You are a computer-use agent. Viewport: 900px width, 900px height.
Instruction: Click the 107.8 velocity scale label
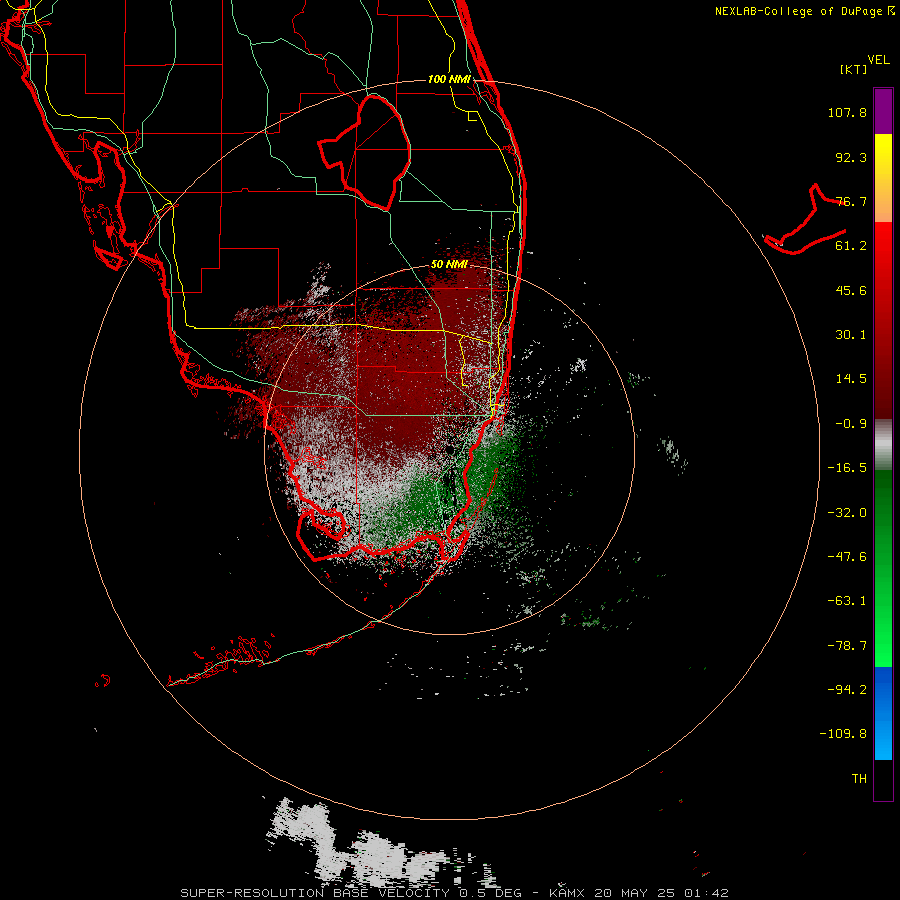[847, 112]
